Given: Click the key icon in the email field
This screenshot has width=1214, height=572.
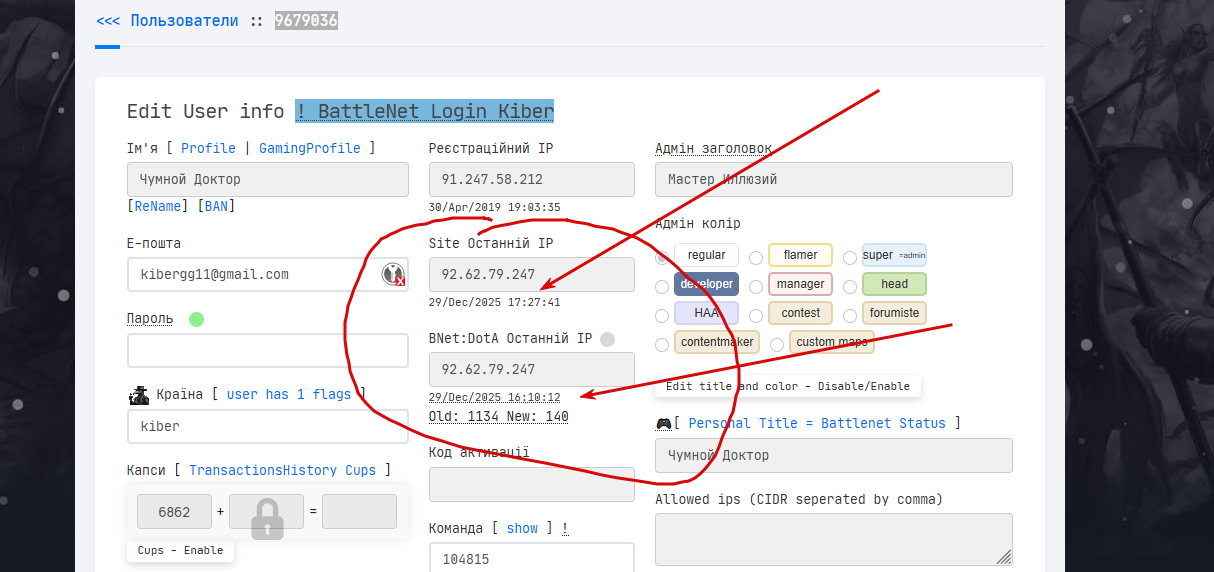Looking at the screenshot, I should point(394,274).
